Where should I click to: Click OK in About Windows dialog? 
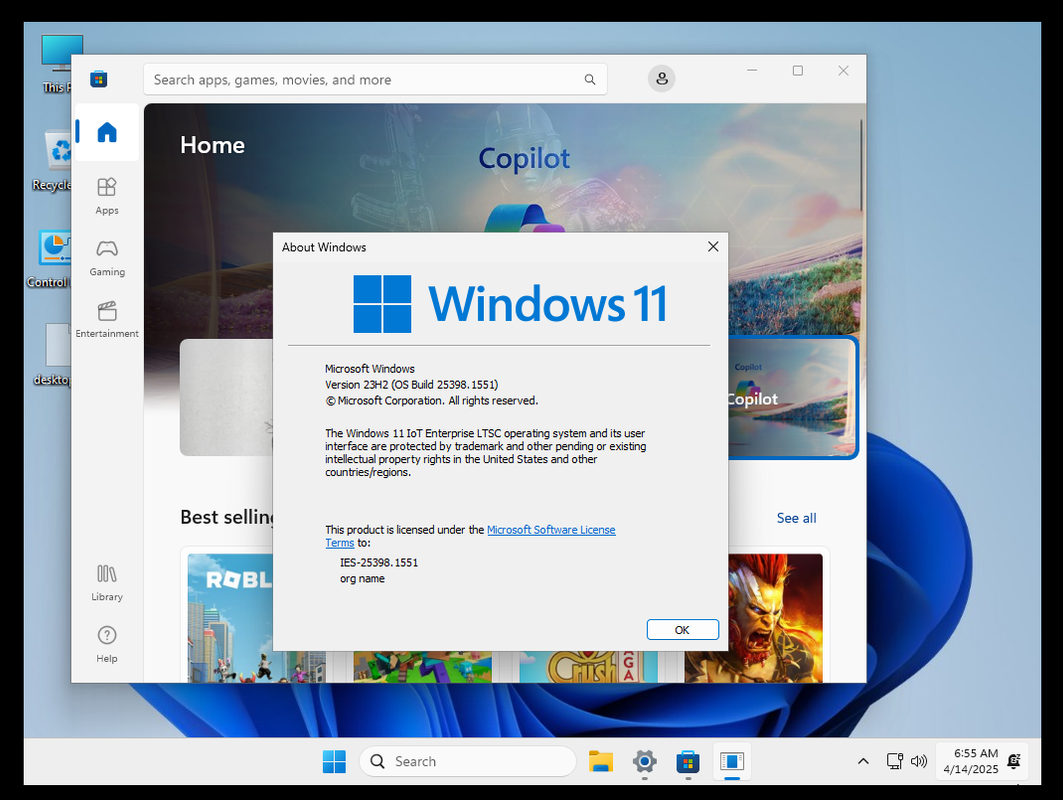[682, 630]
